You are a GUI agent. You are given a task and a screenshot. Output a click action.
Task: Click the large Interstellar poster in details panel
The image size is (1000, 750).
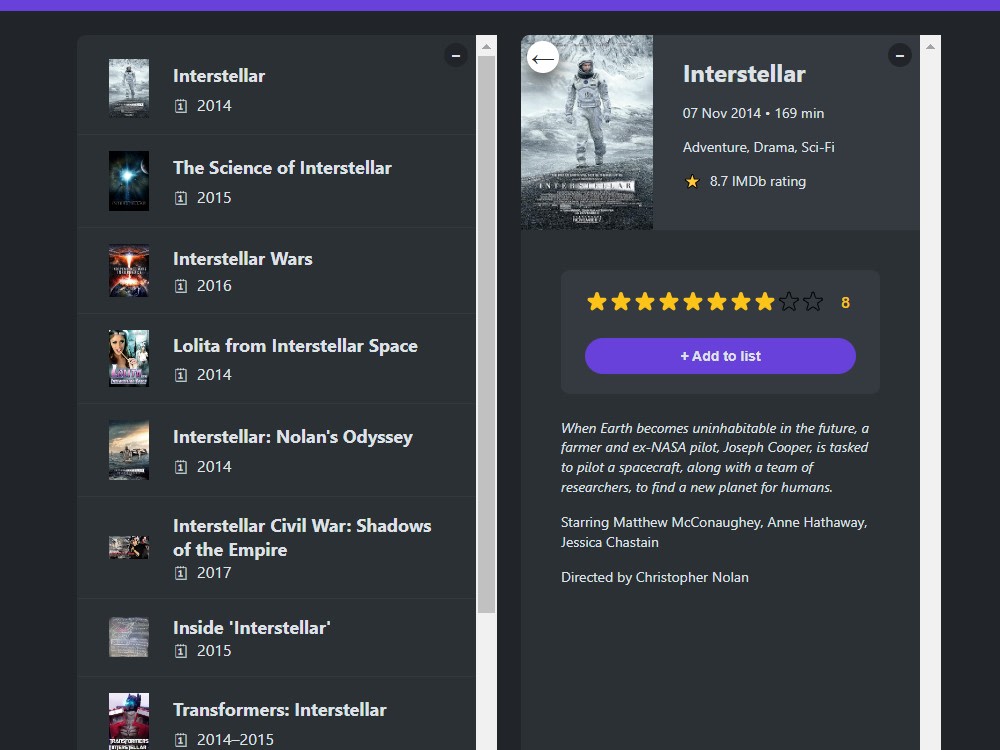587,132
